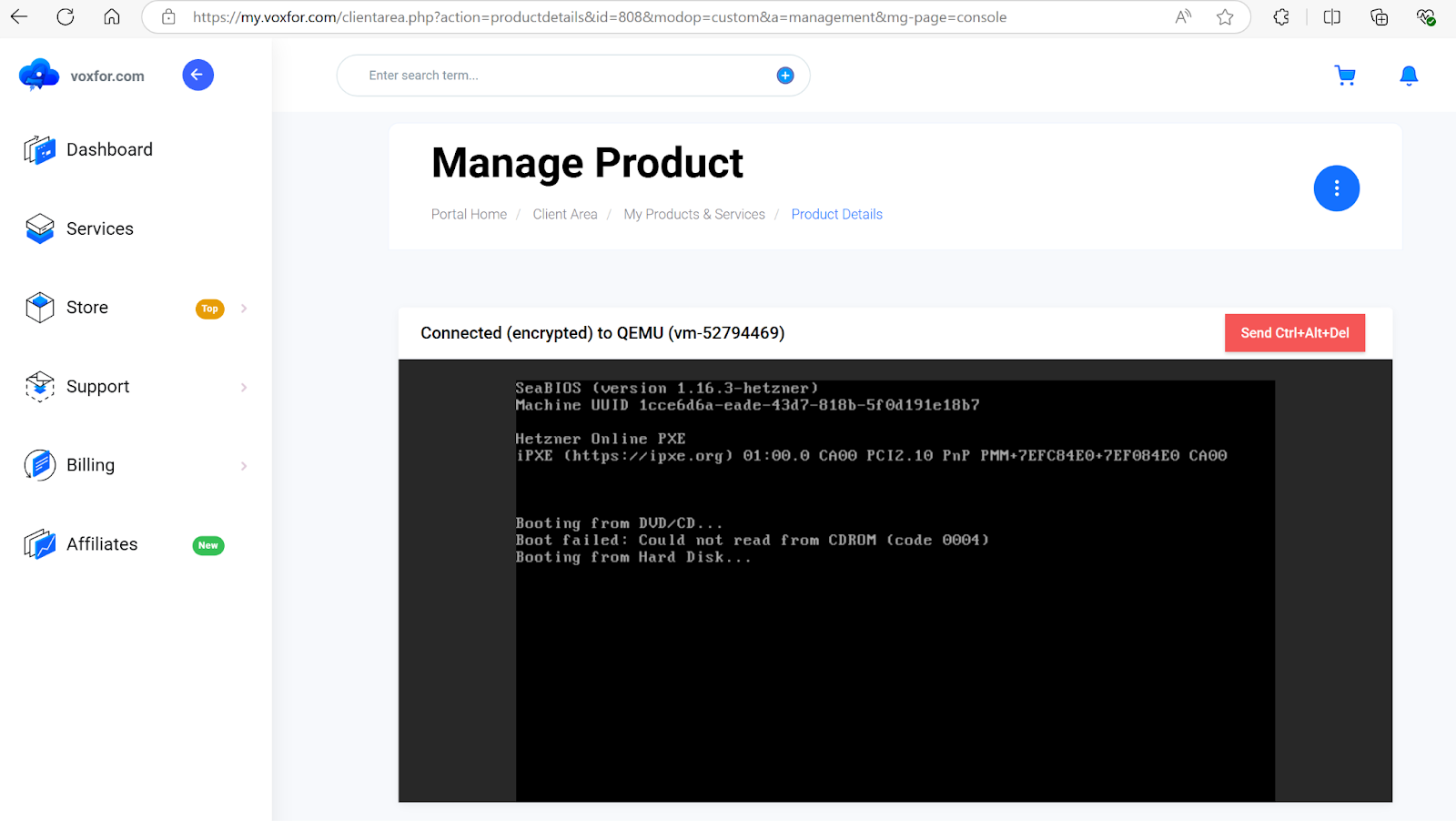Send Ctrl+Alt+Del to the VM

1294,332
